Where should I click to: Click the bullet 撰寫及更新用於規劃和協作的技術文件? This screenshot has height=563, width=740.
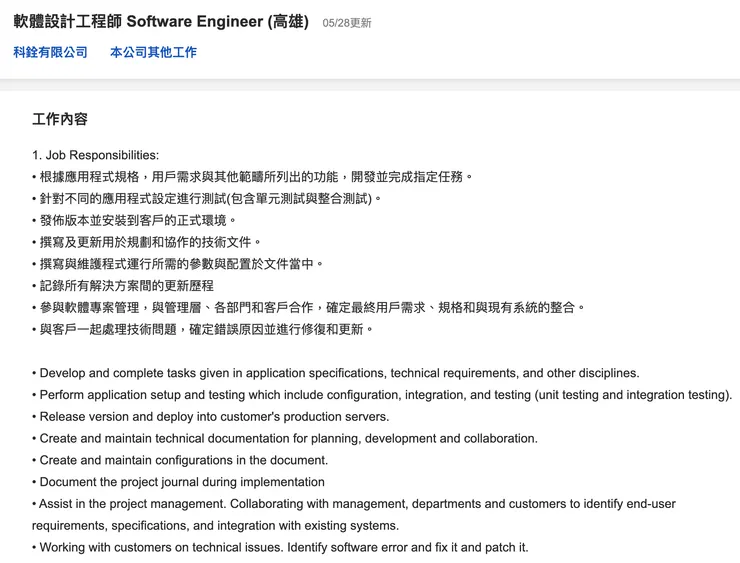(147, 243)
